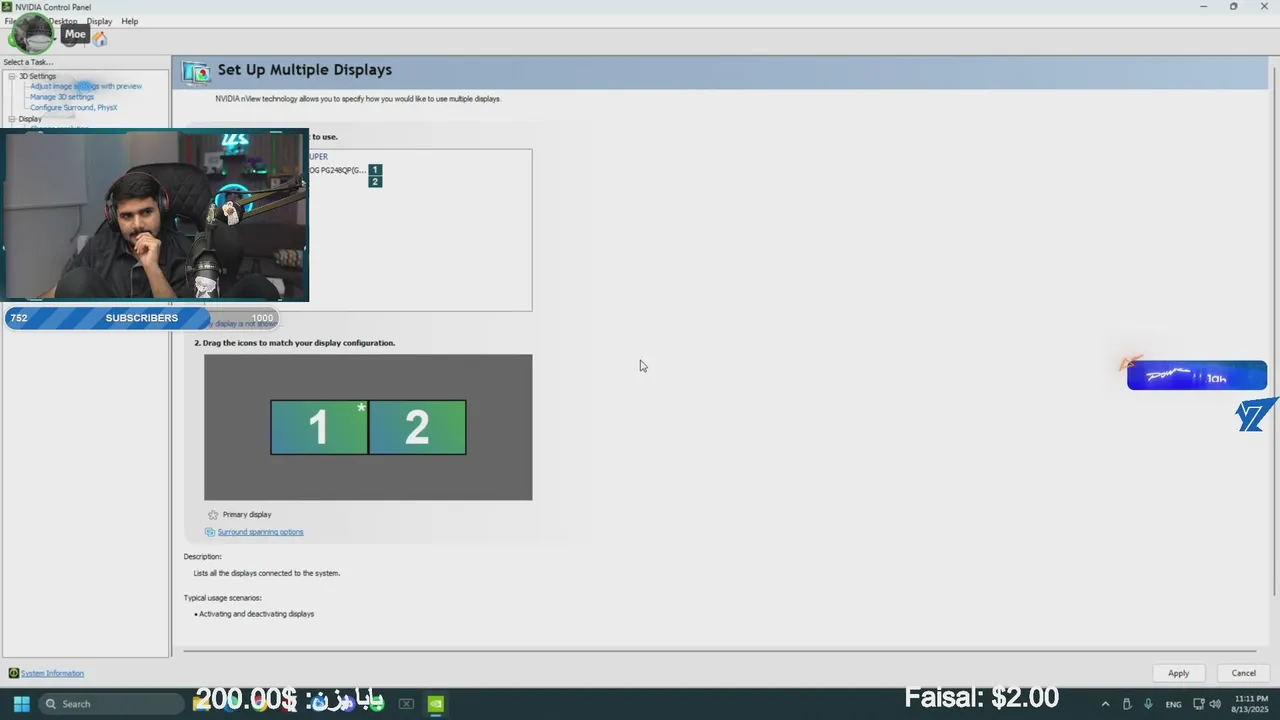Open the Desktop menu
The height and width of the screenshot is (720, 1280).
click(63, 21)
